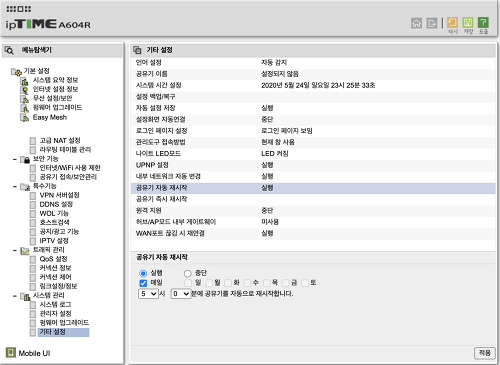The width and height of the screenshot is (500, 365).
Task: Open 기타 설정 in the tree
Action: coord(53,332)
